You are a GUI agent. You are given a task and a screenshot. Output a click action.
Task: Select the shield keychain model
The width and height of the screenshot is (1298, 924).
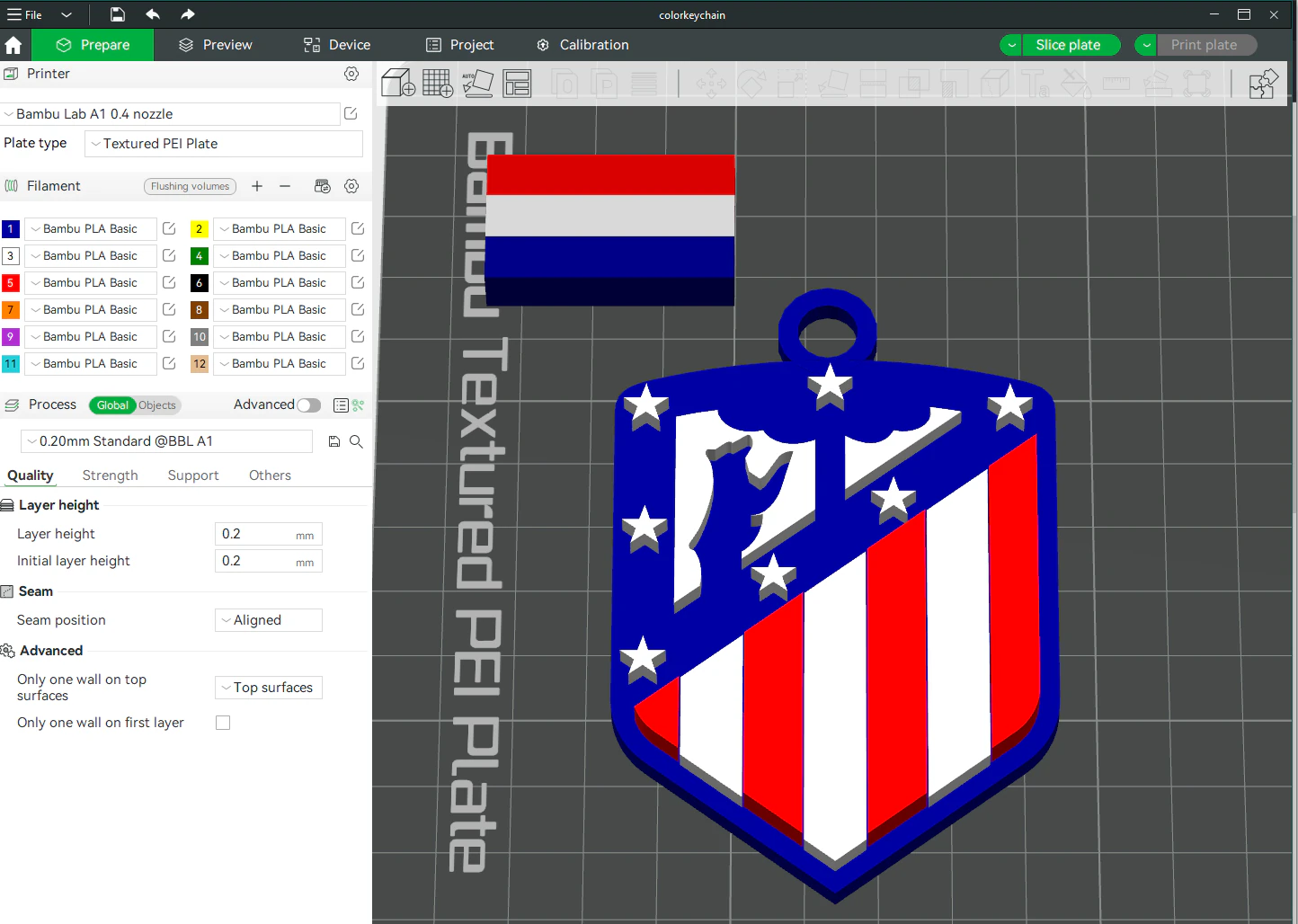coord(834,598)
